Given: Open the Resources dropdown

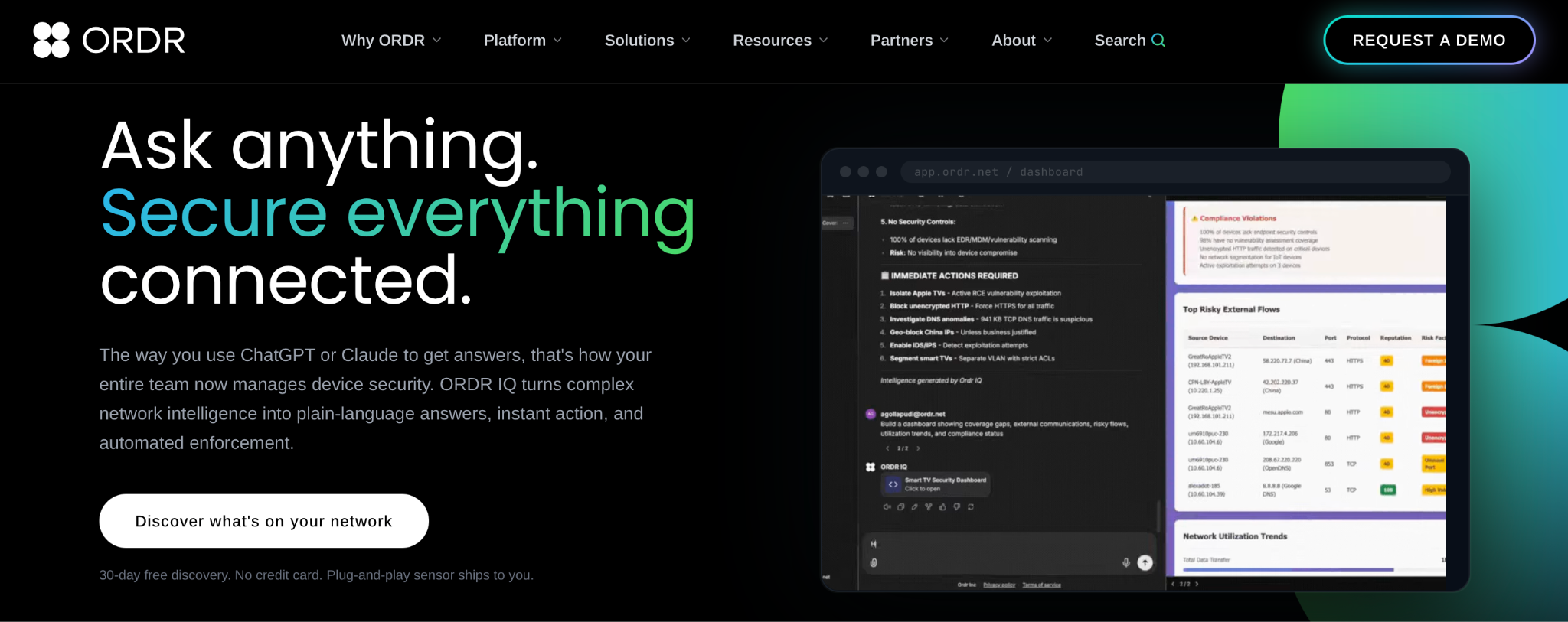Looking at the screenshot, I should coord(780,41).
